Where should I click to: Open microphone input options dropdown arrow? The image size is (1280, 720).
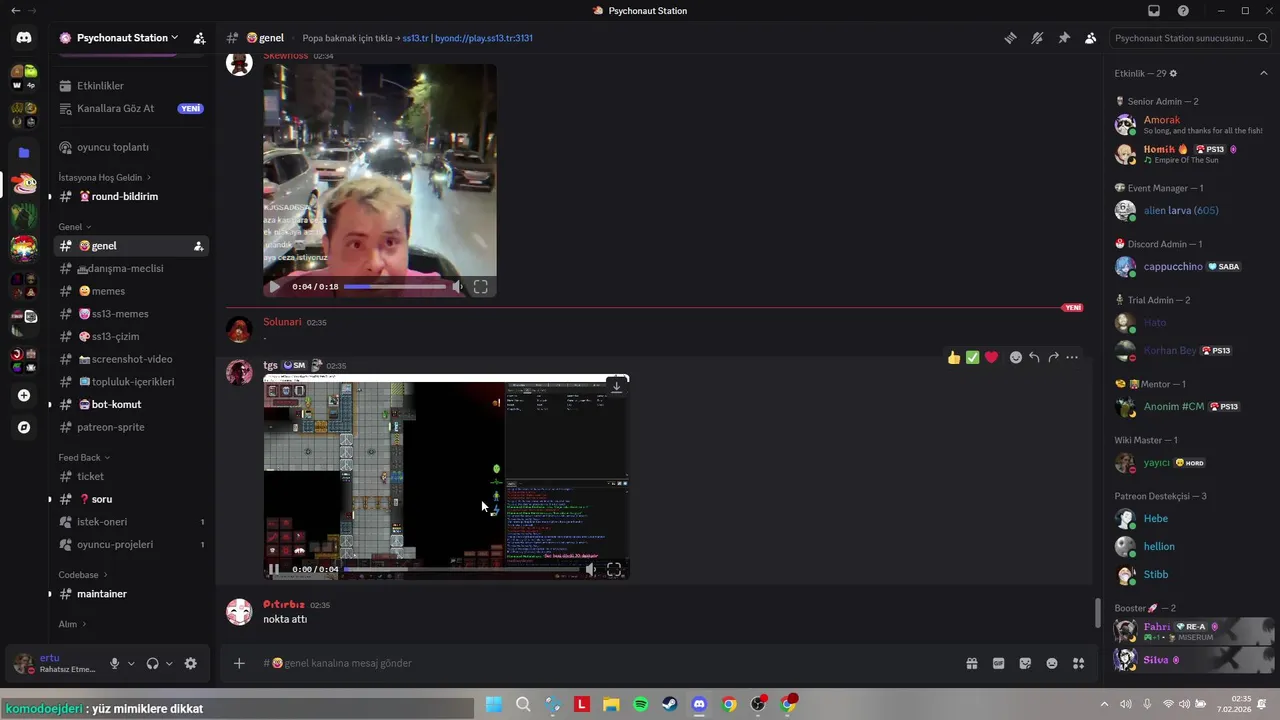131,663
